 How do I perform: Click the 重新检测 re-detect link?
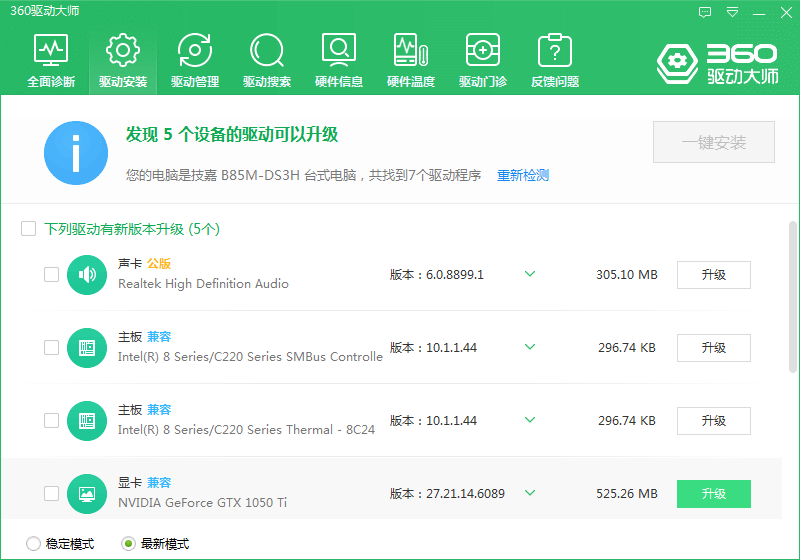point(523,175)
